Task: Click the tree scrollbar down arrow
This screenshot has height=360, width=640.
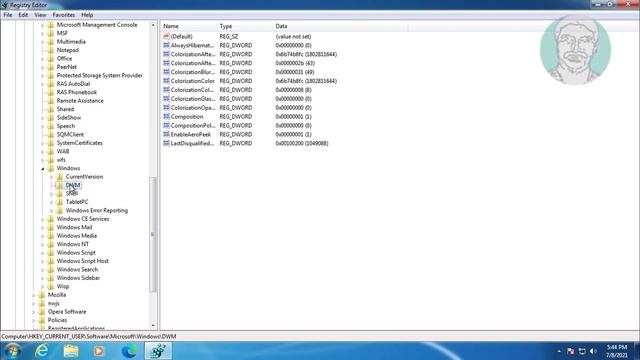Action: (153, 325)
